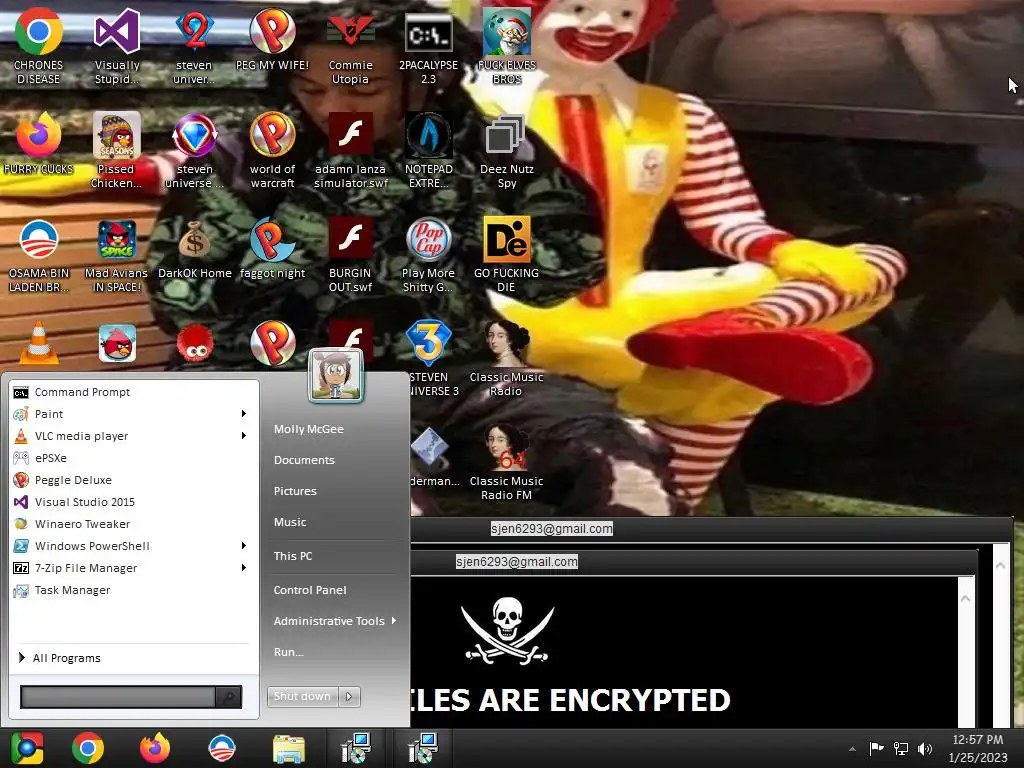Launch the world of warcraft Peggle icon
The height and width of the screenshot is (768, 1024).
tap(272, 150)
